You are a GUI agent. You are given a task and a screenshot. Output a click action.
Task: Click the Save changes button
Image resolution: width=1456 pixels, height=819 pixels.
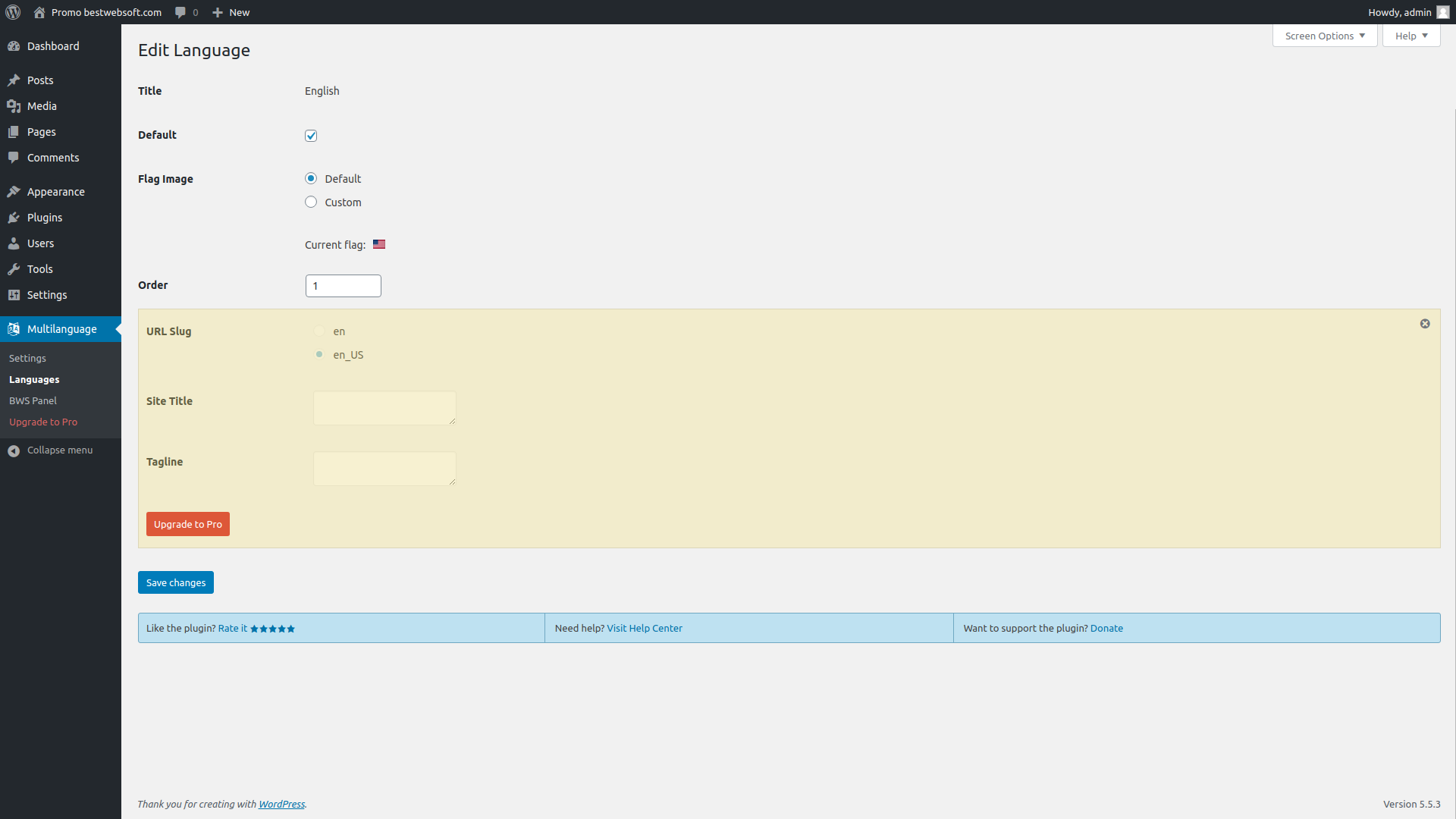176,582
